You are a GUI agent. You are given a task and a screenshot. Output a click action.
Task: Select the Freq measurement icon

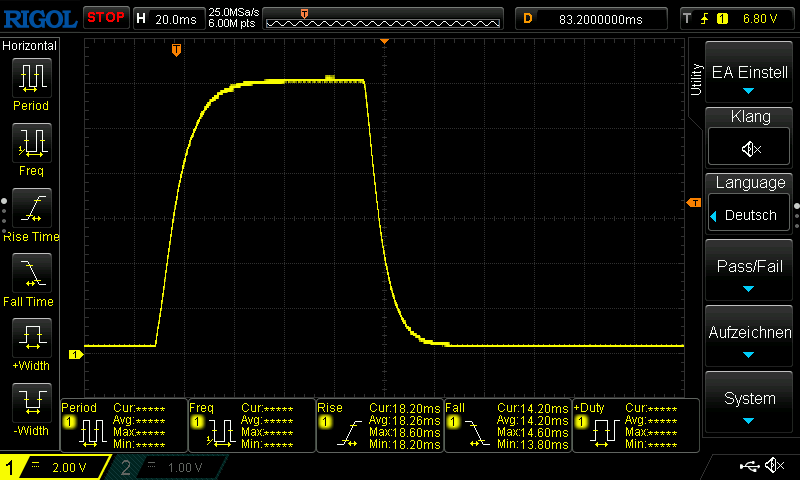tap(31, 144)
